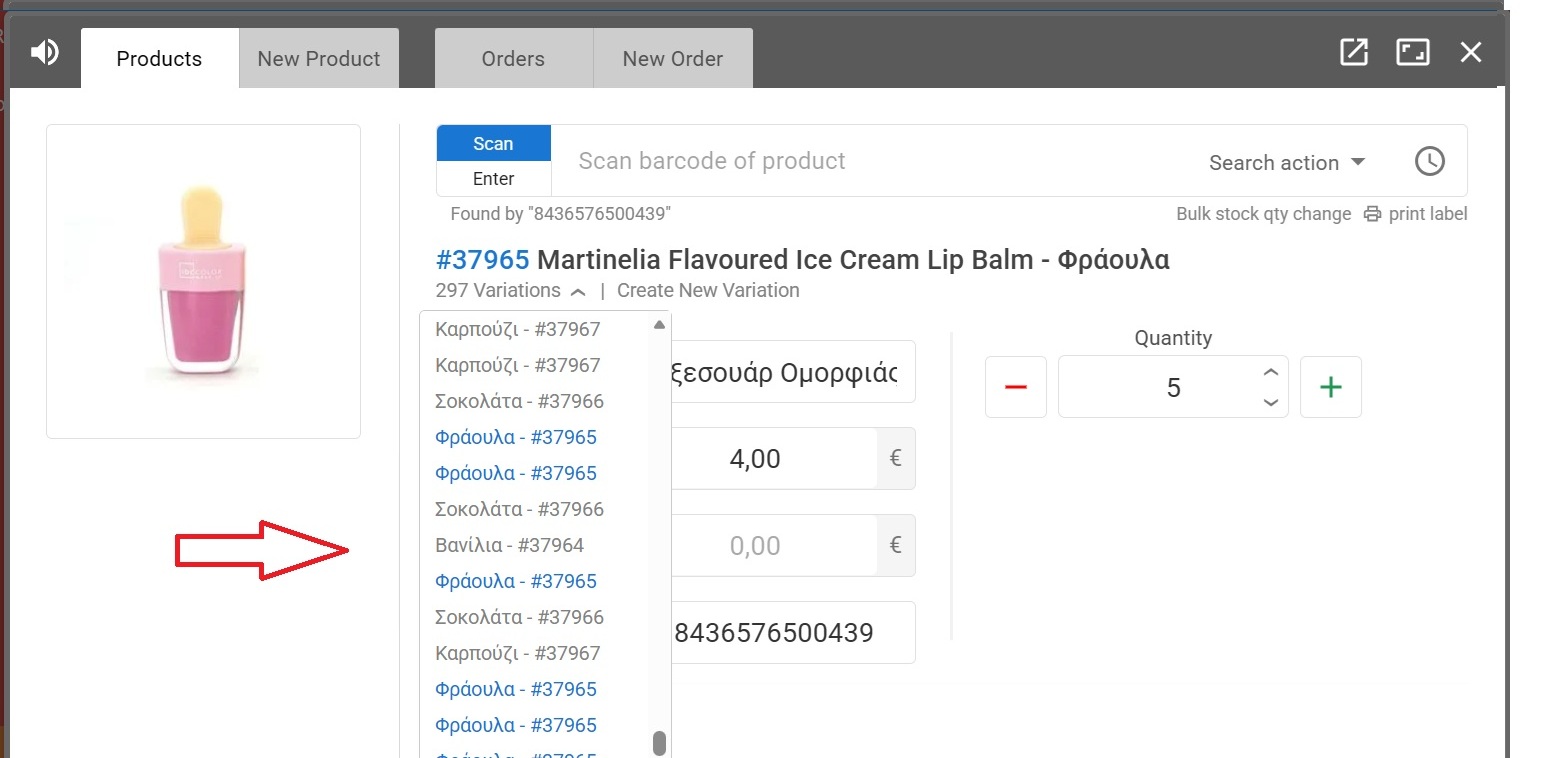1563x758 pixels.
Task: Open scan history clock icon
Action: 1429,161
